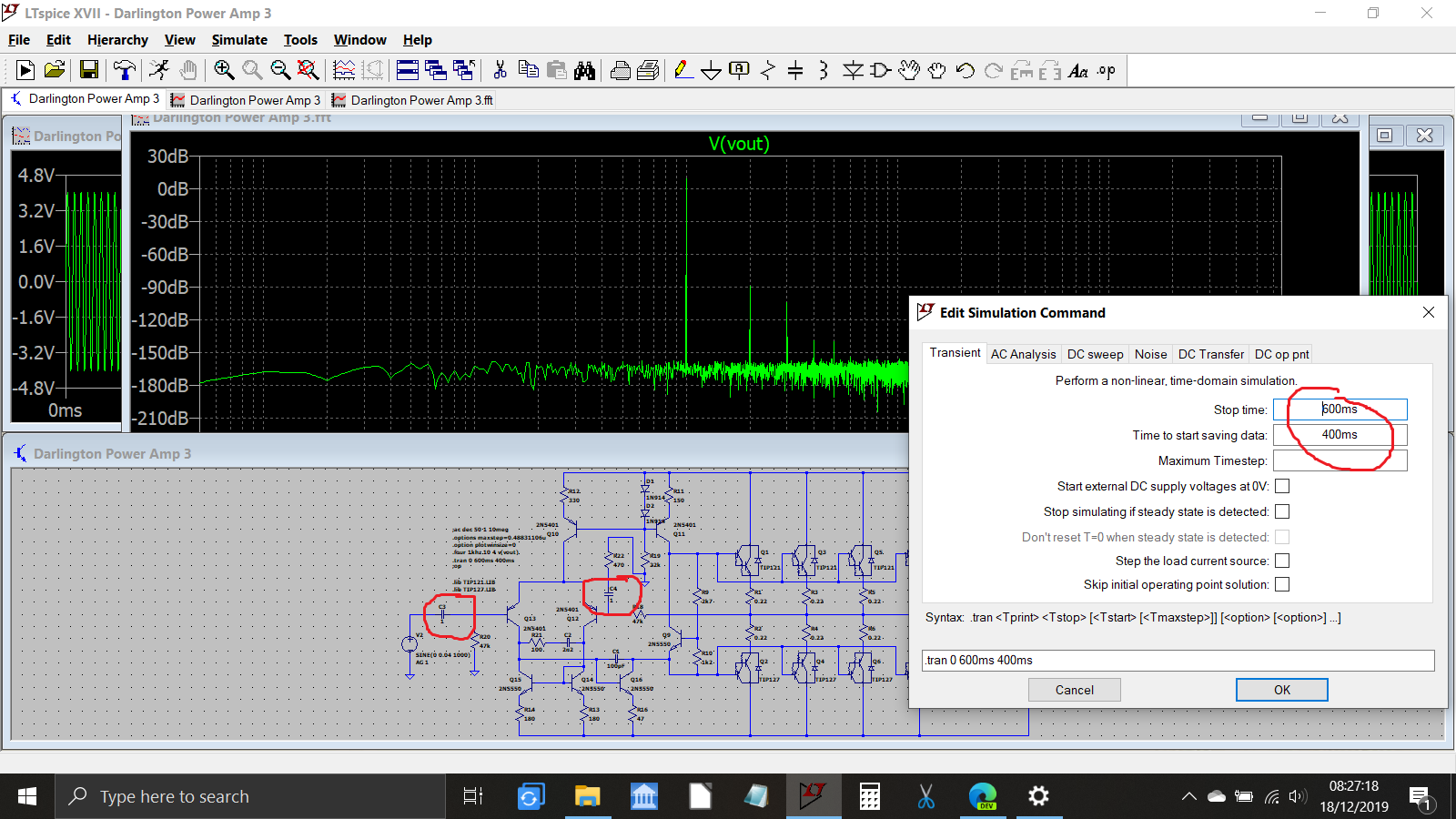Open the Control Panel hammer icon
Viewport: 1456px width, 819px height.
point(125,70)
